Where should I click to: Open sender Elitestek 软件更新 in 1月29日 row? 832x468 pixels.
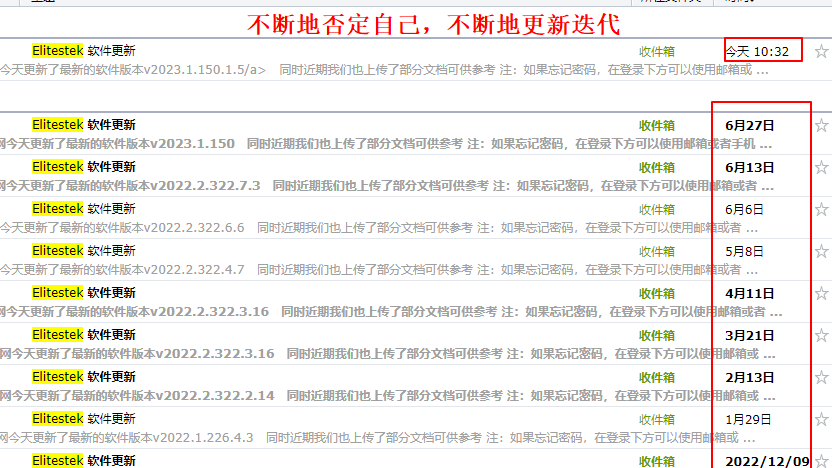coord(83,419)
